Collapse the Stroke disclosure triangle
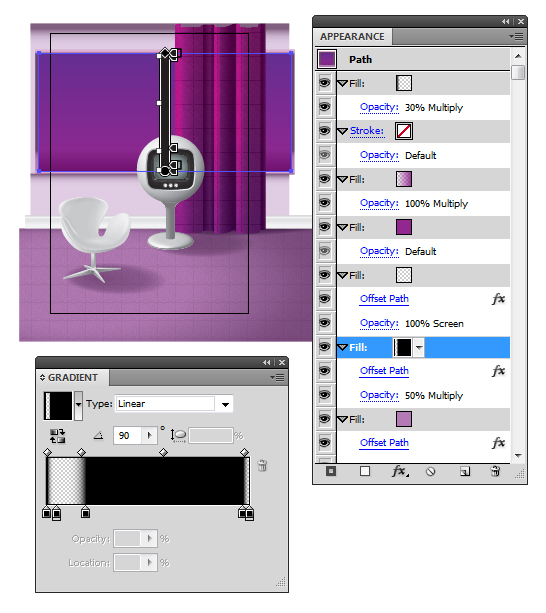 (343, 131)
